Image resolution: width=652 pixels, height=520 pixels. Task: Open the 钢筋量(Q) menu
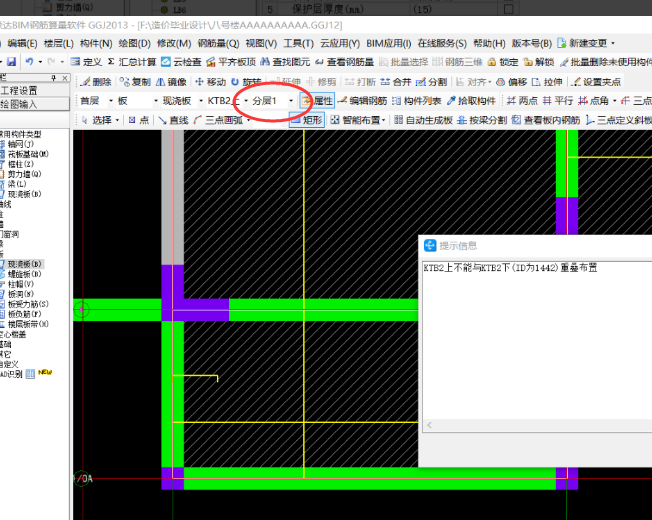[x=218, y=43]
